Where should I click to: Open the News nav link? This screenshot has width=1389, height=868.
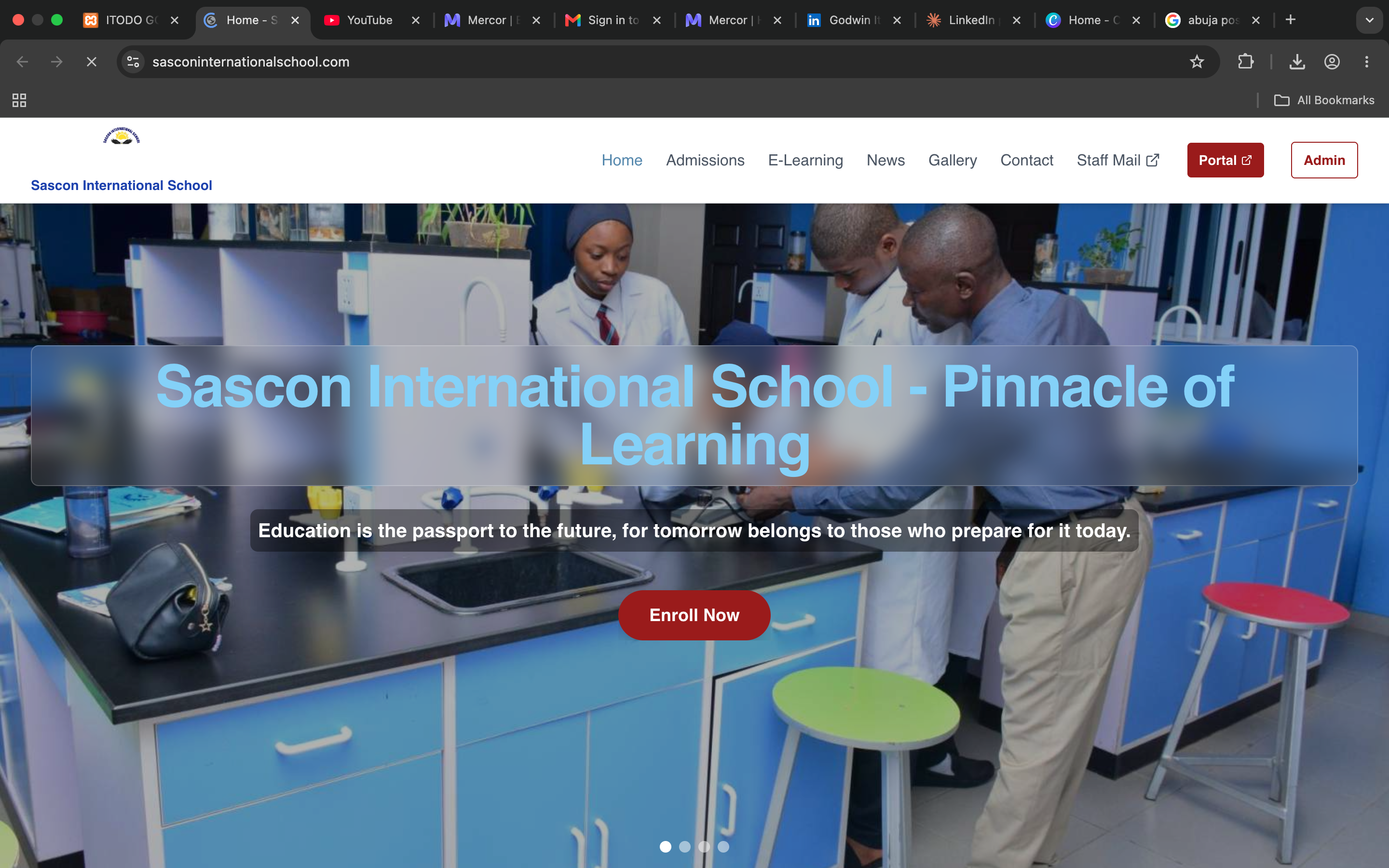[885, 160]
